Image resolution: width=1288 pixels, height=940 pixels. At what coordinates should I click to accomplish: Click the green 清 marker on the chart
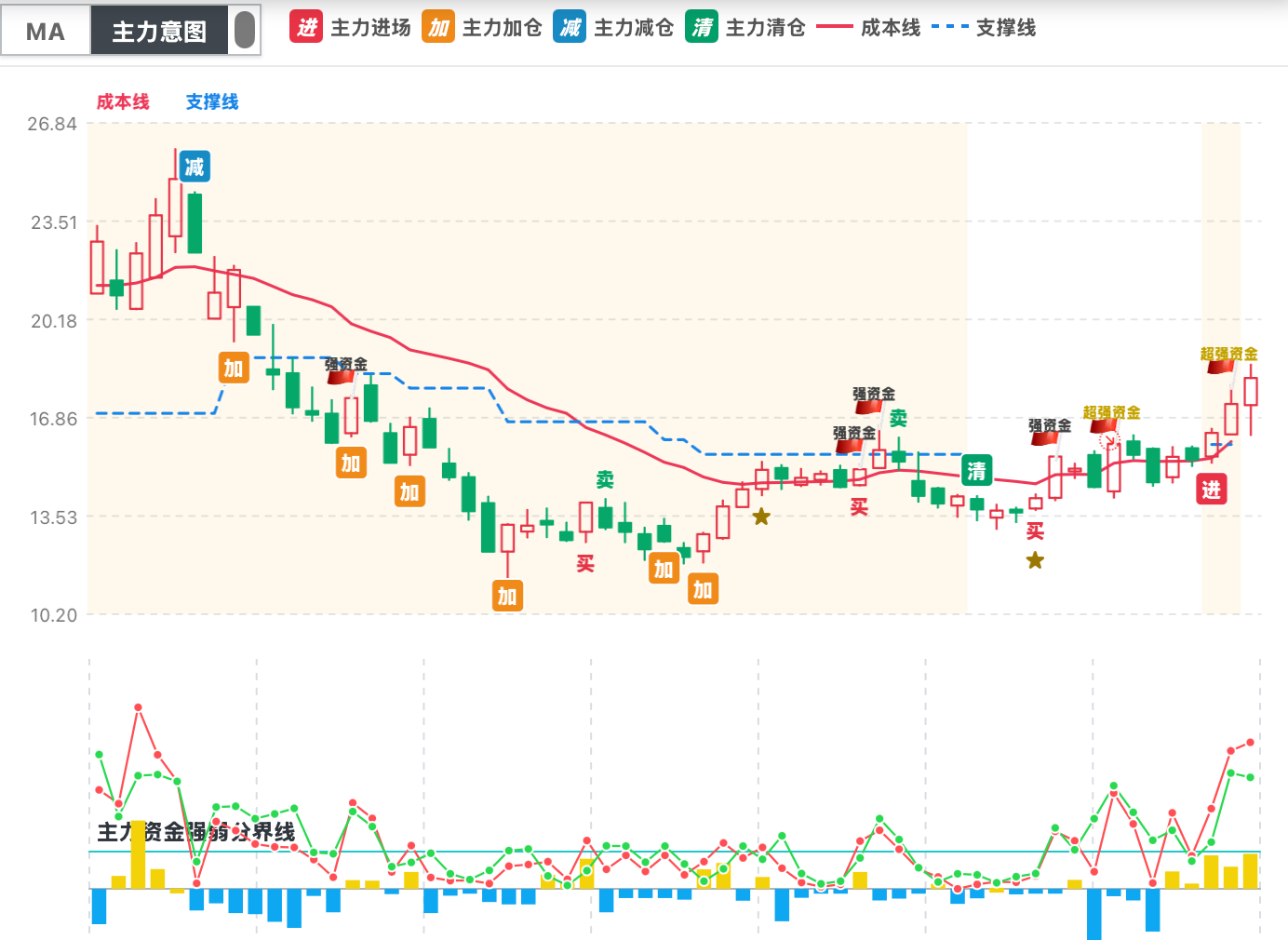[x=976, y=471]
